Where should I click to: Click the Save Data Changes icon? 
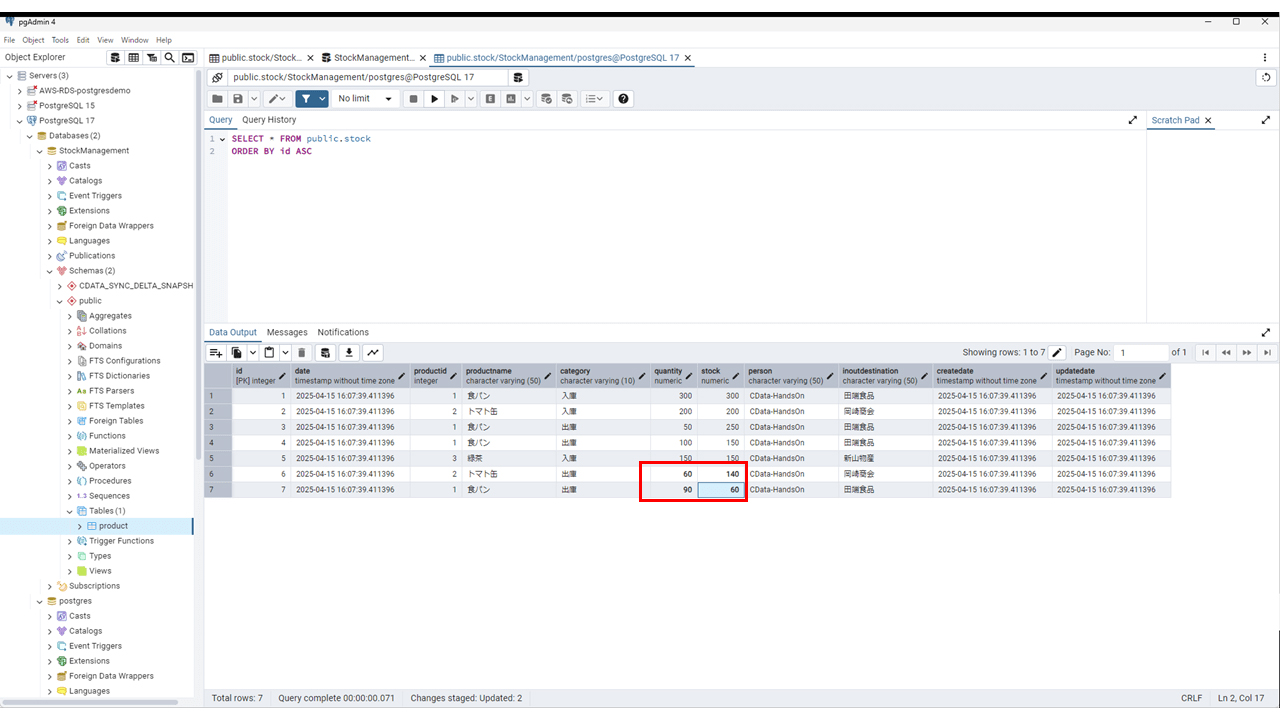pyautogui.click(x=324, y=353)
